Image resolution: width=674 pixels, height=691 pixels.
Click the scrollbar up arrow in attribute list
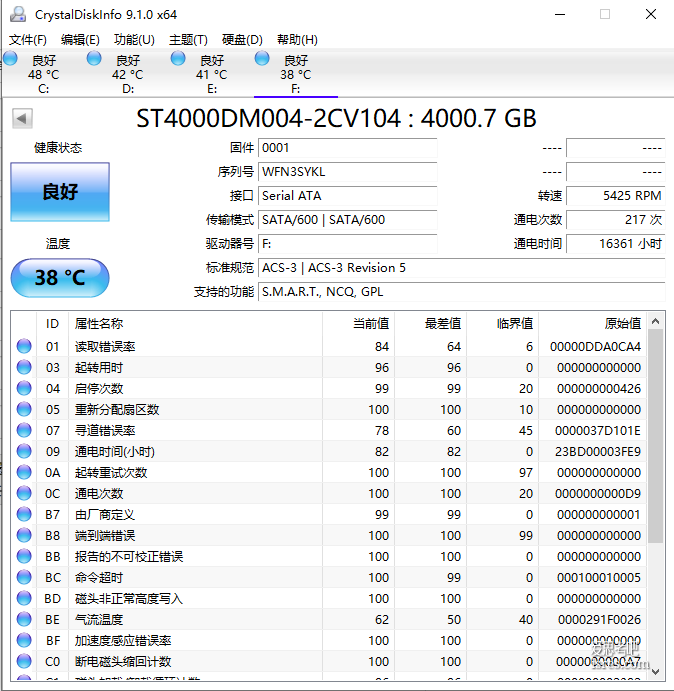(655, 321)
